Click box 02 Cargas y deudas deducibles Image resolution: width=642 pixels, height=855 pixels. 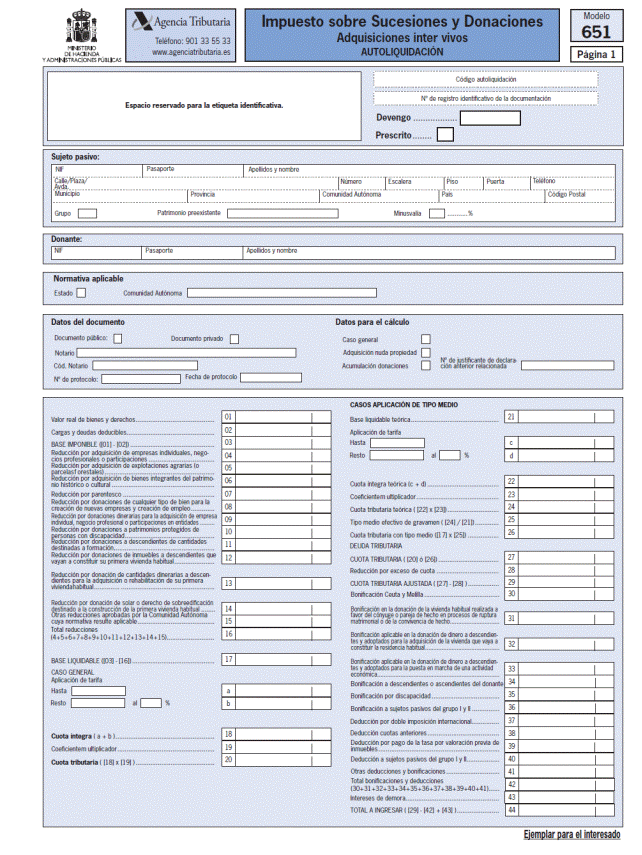click(x=283, y=430)
